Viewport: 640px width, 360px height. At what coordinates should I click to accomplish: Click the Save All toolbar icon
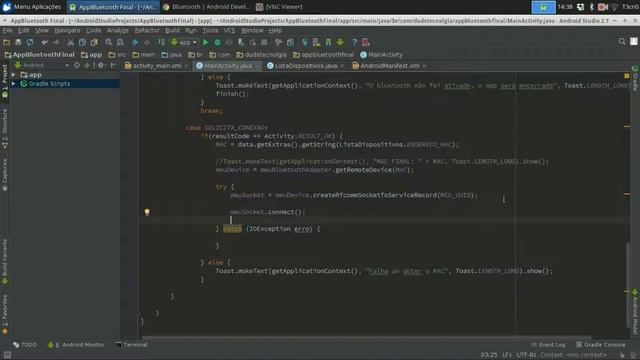18,42
